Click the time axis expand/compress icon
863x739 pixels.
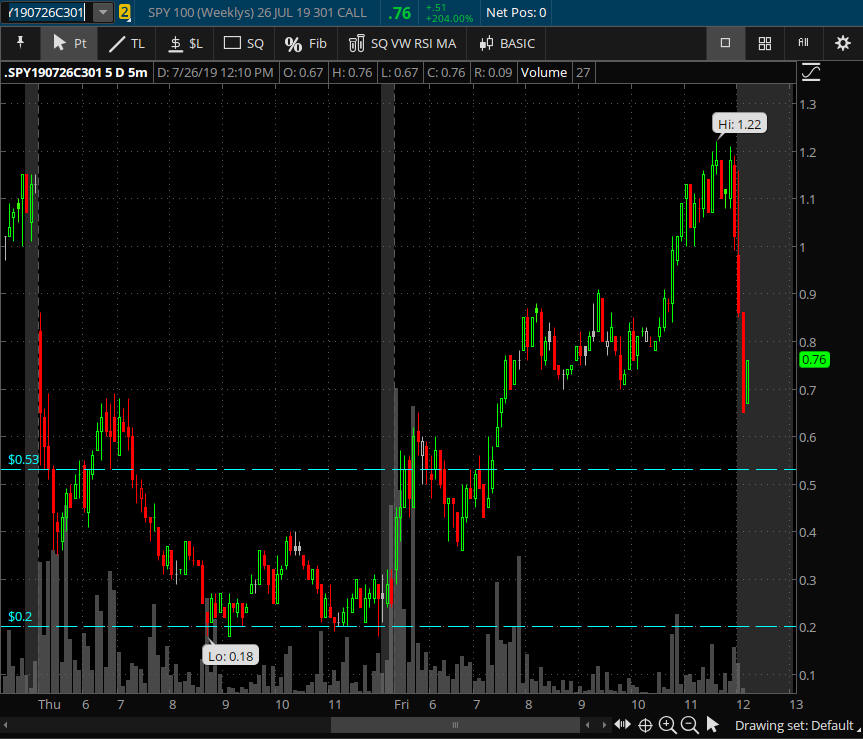click(622, 725)
